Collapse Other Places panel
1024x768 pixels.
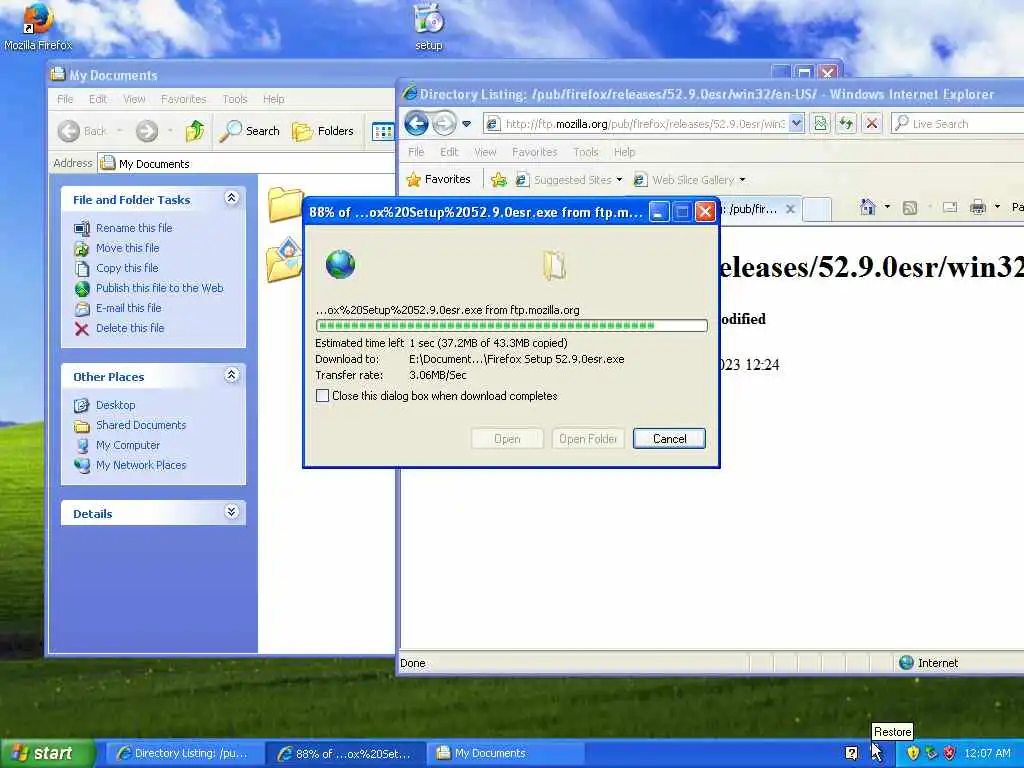[x=231, y=375]
